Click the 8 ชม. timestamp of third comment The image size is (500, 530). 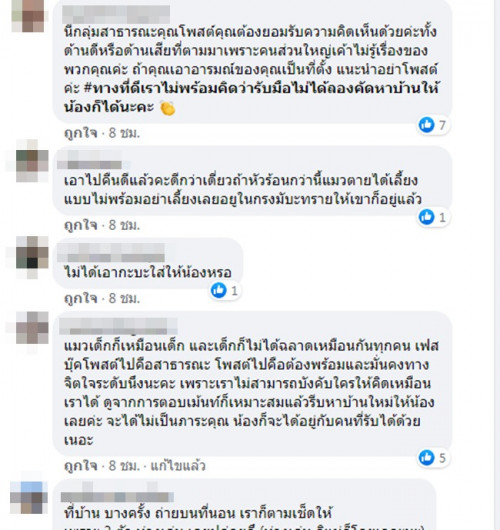click(124, 298)
